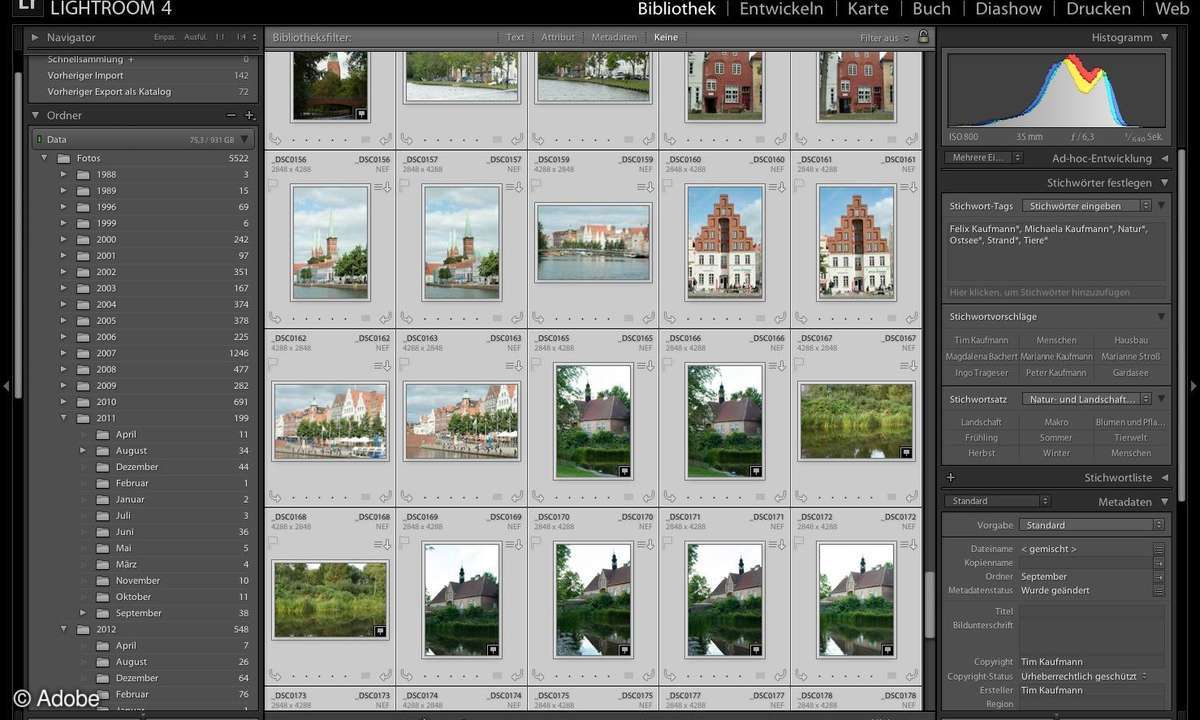Open the Drucken module

point(1098,9)
